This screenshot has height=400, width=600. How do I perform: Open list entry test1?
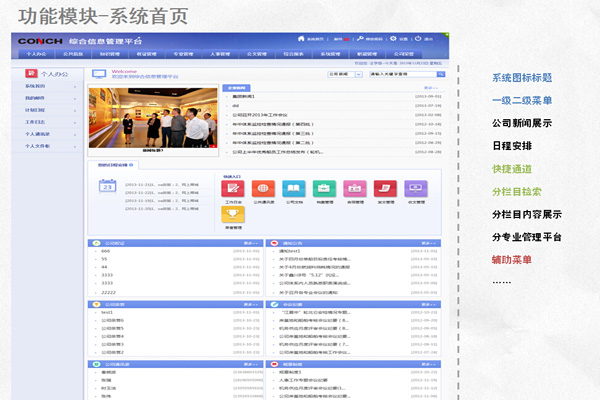pos(107,312)
